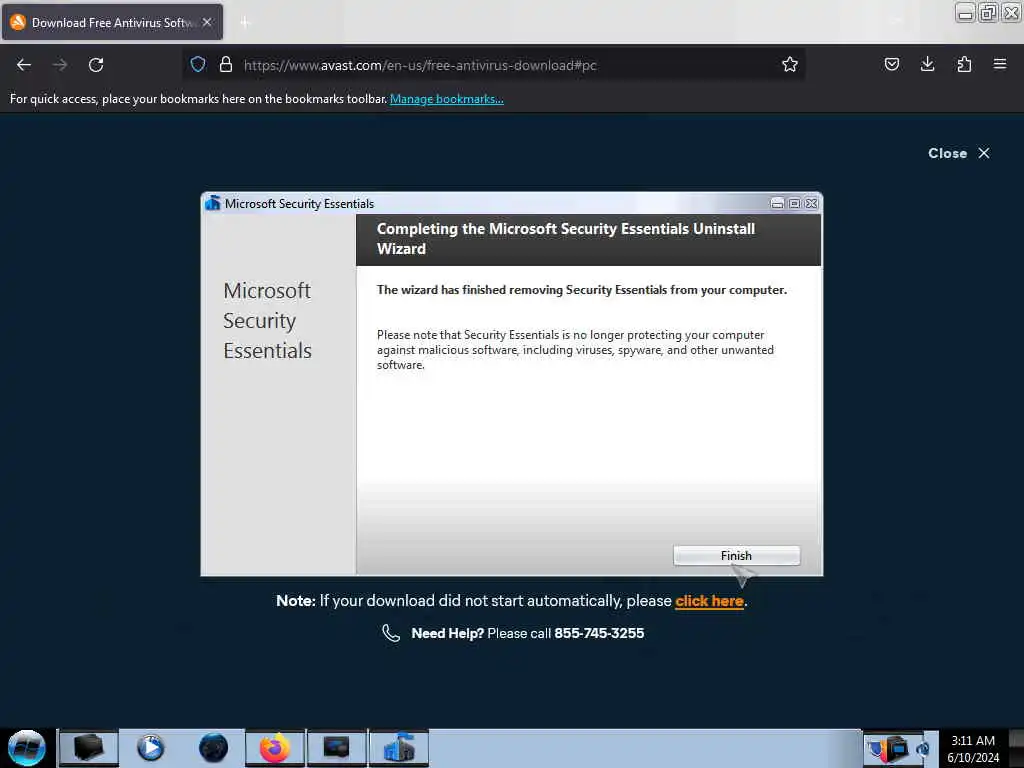This screenshot has width=1024, height=768.
Task: Click the Security Essentials title bar icon
Action: coord(212,203)
